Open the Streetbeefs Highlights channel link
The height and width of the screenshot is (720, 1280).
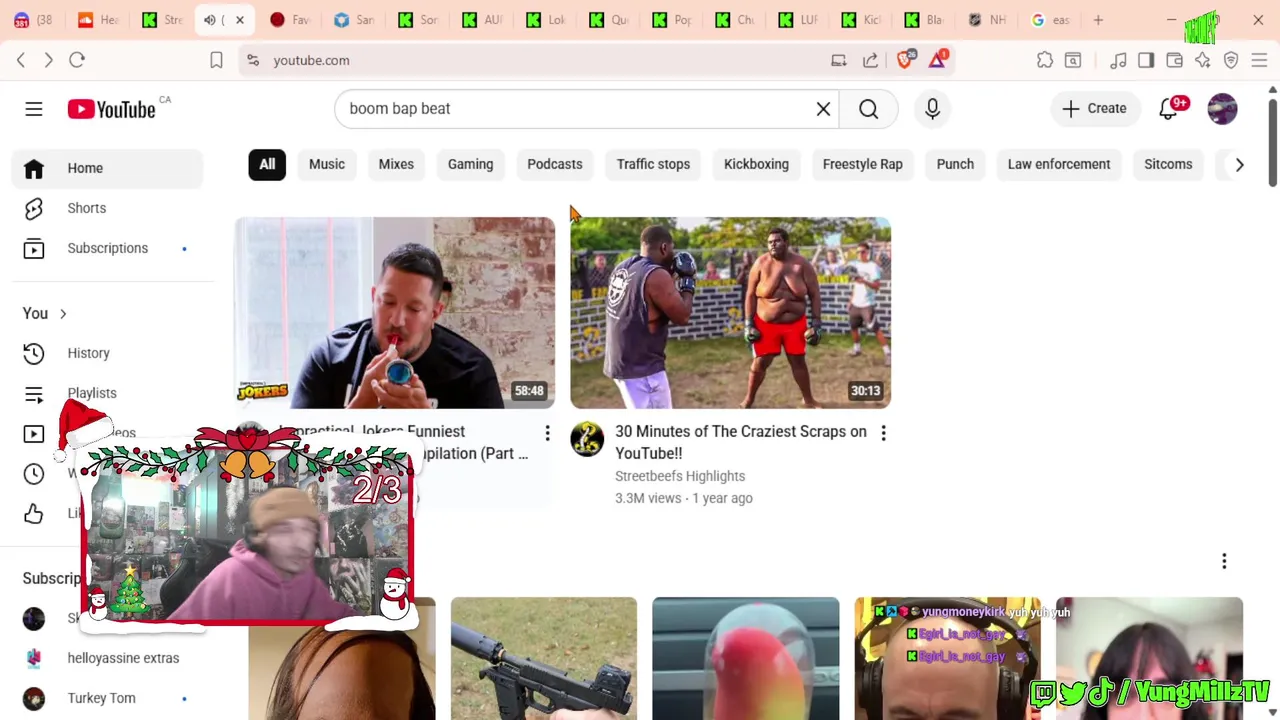(680, 476)
